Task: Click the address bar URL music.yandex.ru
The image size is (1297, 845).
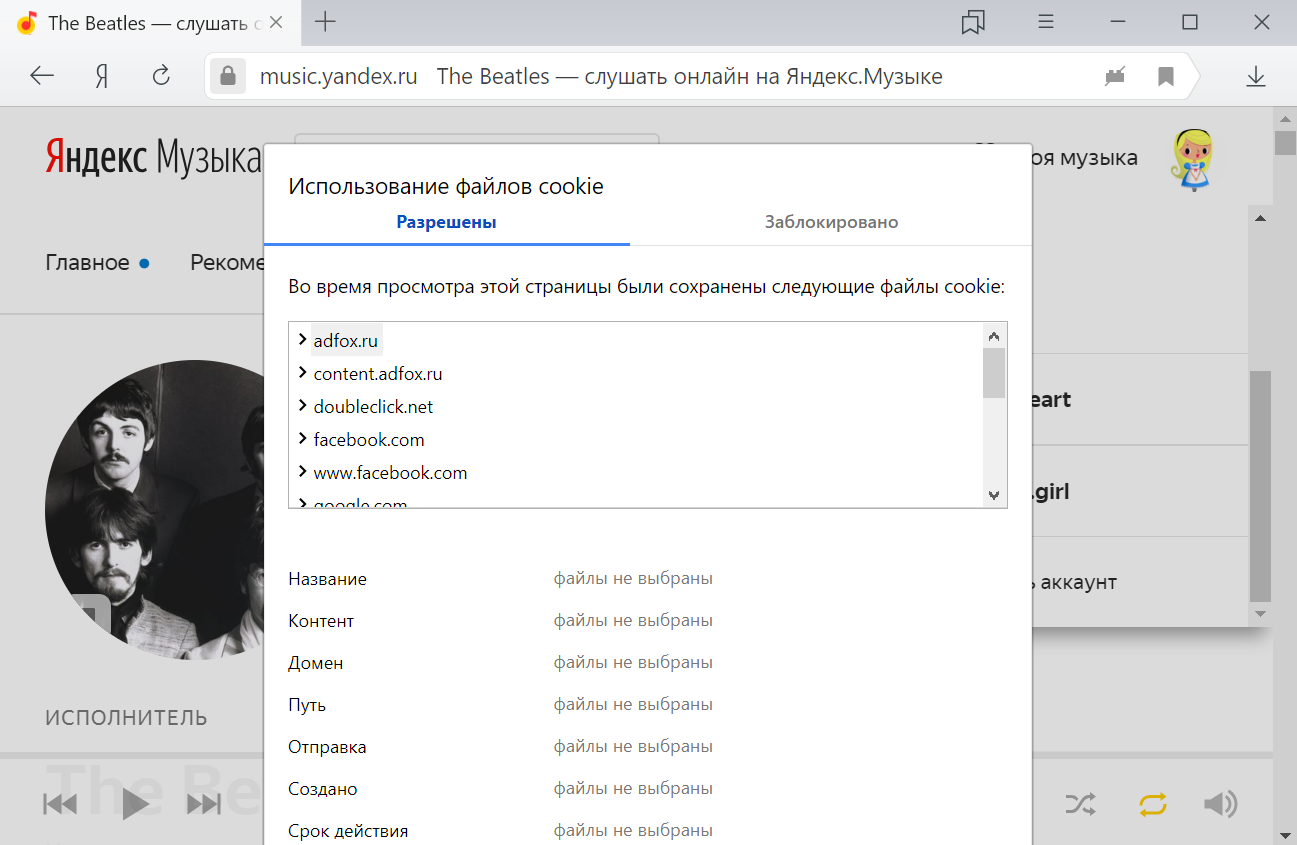Action: click(x=338, y=77)
